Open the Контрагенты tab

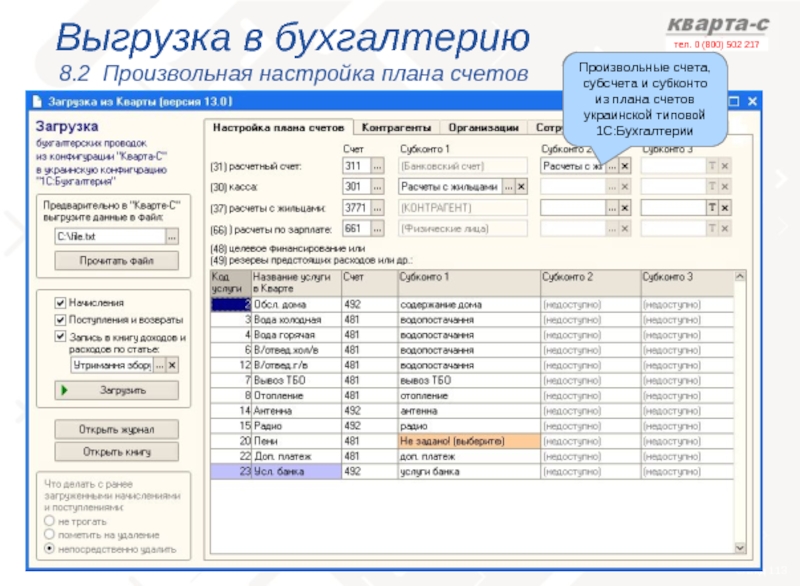point(396,128)
